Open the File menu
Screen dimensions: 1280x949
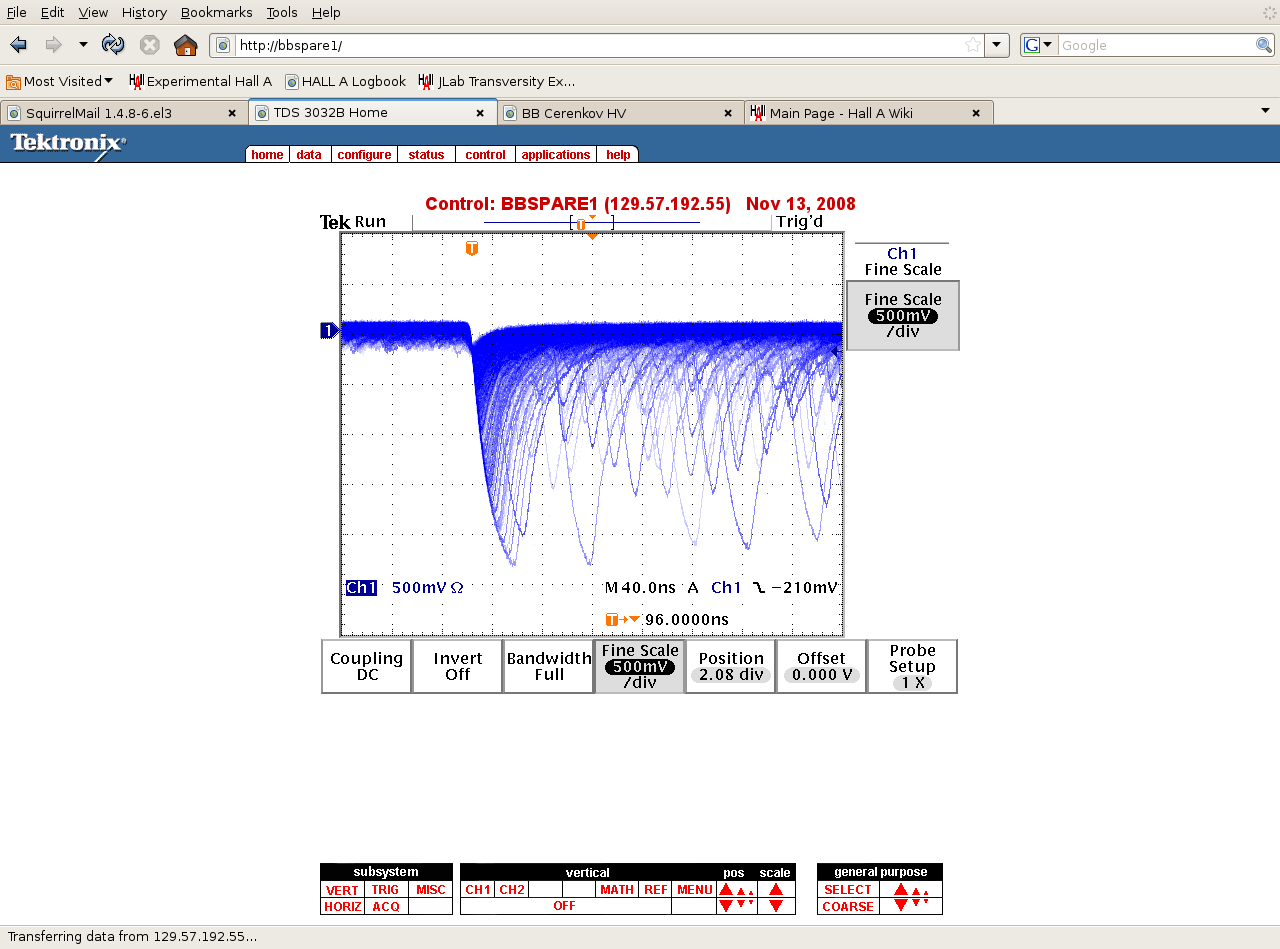(x=17, y=12)
